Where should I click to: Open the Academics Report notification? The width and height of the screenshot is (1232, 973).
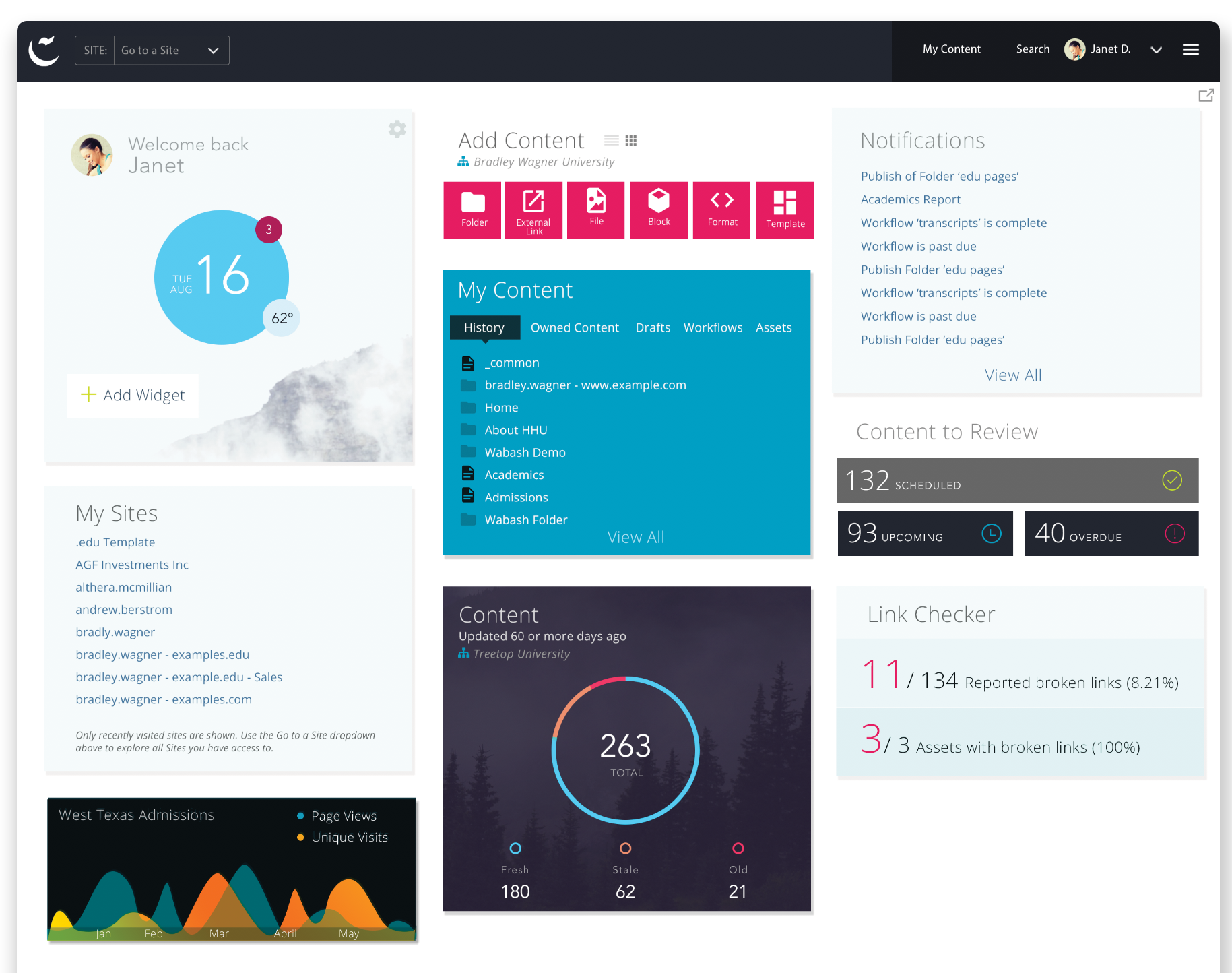click(x=910, y=199)
